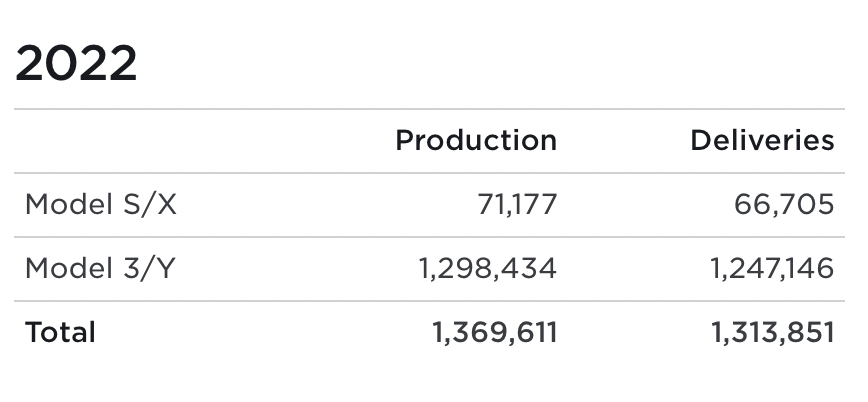
Task: Click empty space between Model S/X and 71,177
Action: [x=327, y=204]
